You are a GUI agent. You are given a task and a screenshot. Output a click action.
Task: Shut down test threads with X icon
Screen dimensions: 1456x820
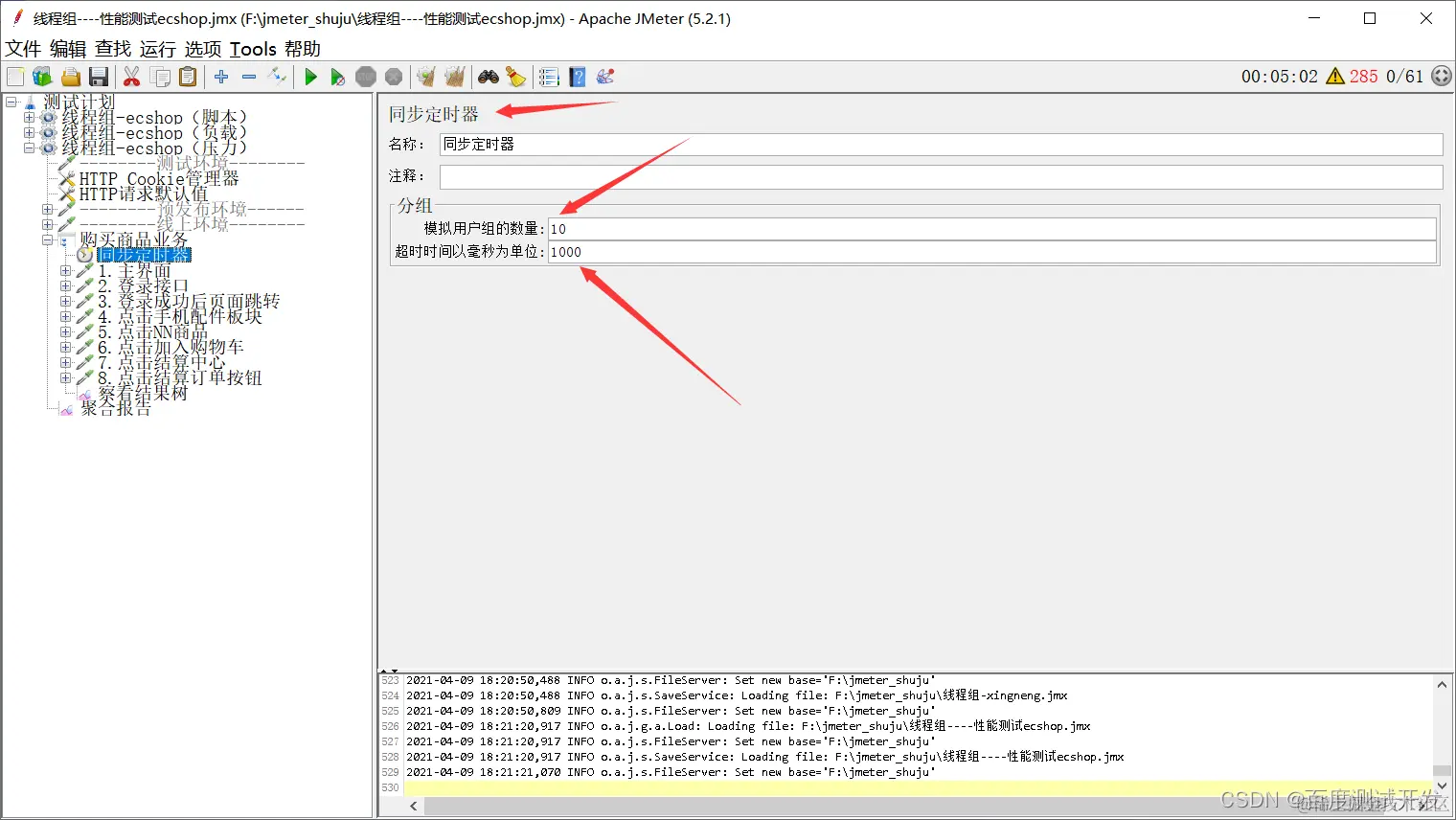tap(394, 77)
